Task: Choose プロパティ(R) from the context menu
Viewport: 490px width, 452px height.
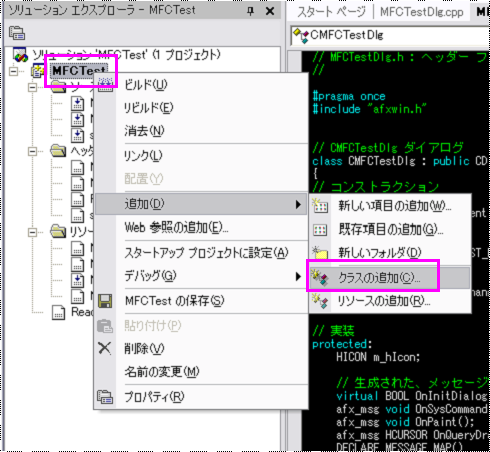Action: coord(201,397)
